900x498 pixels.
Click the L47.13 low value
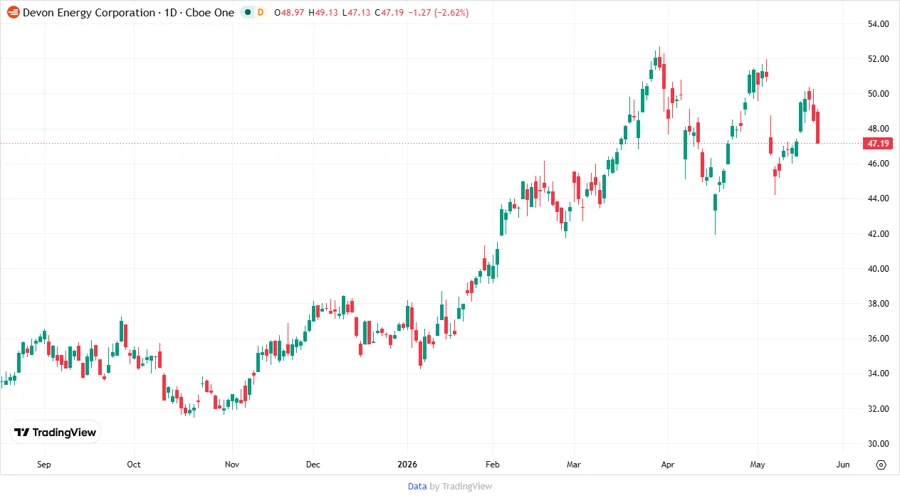pyautogui.click(x=356, y=12)
